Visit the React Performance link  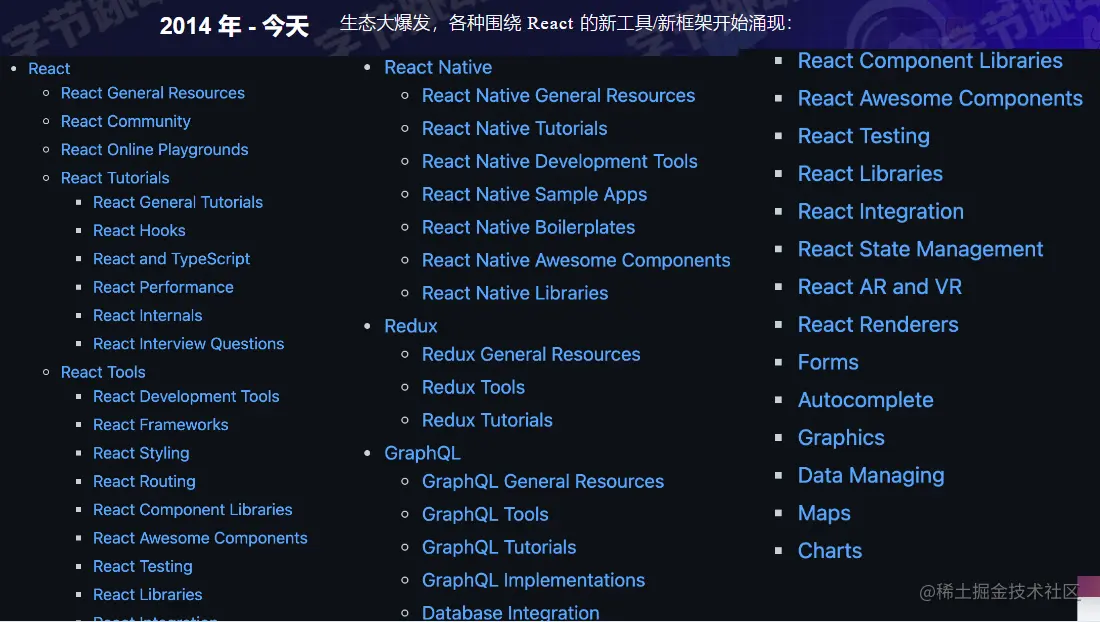163,288
